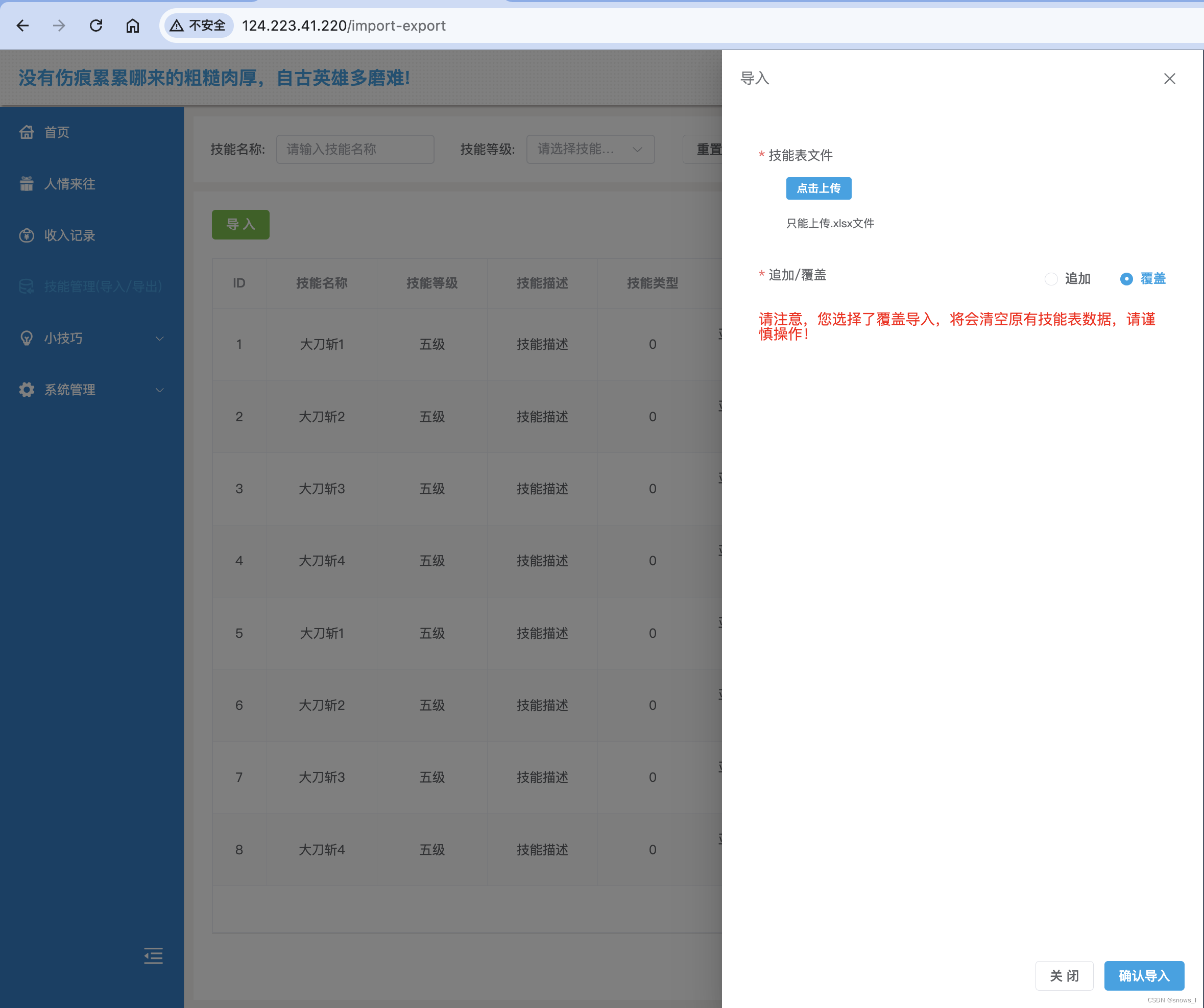Click the 关闭 button in drawer

pyautogui.click(x=1064, y=975)
